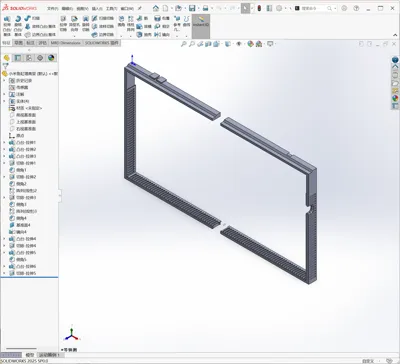
Task: Collapse the ribbon with the chevron arrow
Action: [x=395, y=35]
